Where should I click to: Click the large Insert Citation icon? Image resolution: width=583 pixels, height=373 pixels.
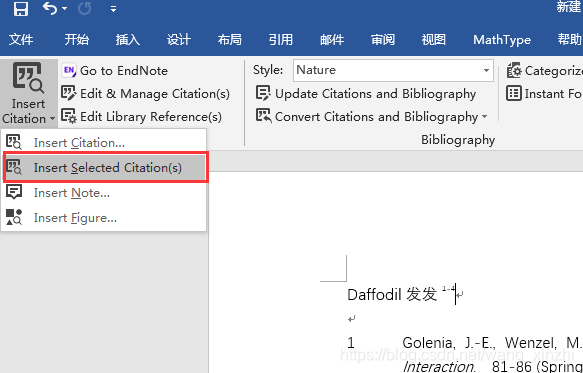(28, 78)
